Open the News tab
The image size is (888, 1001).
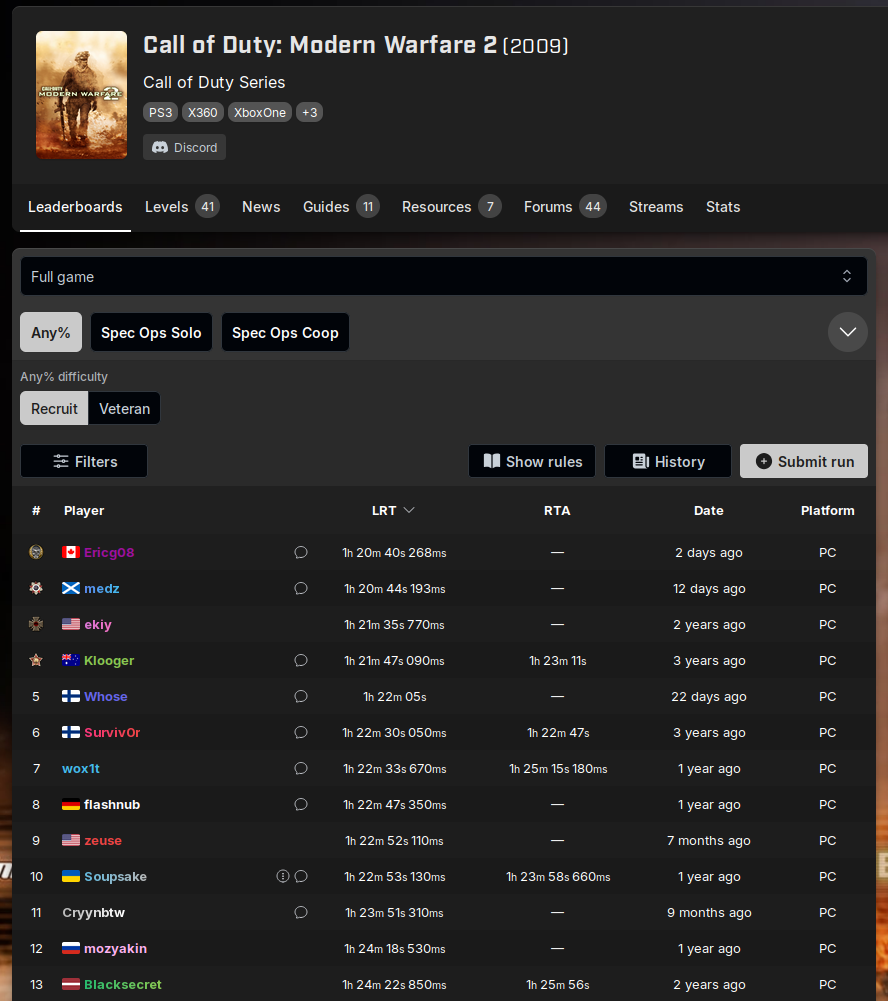click(x=261, y=207)
